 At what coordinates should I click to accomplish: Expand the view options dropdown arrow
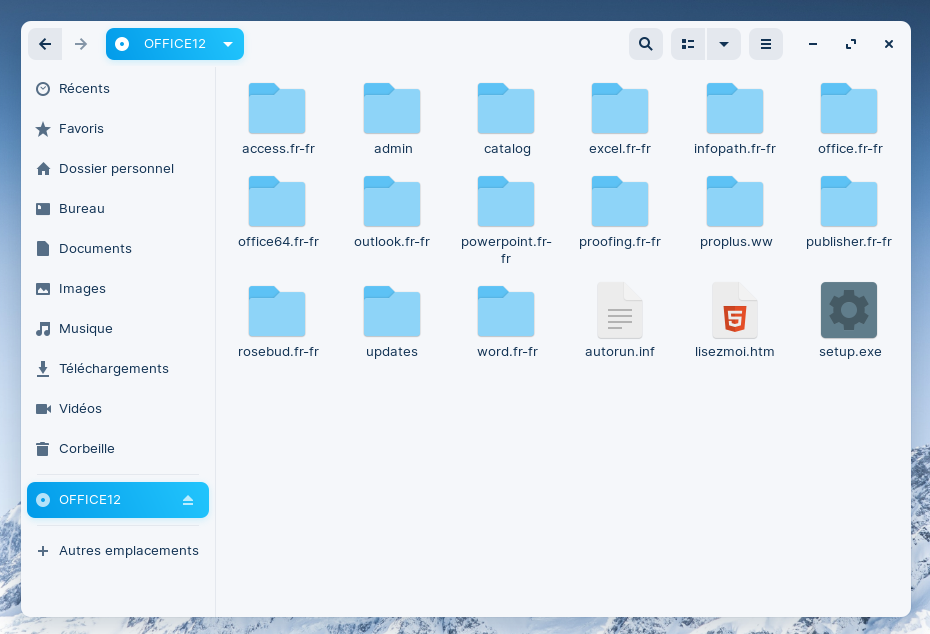point(724,44)
